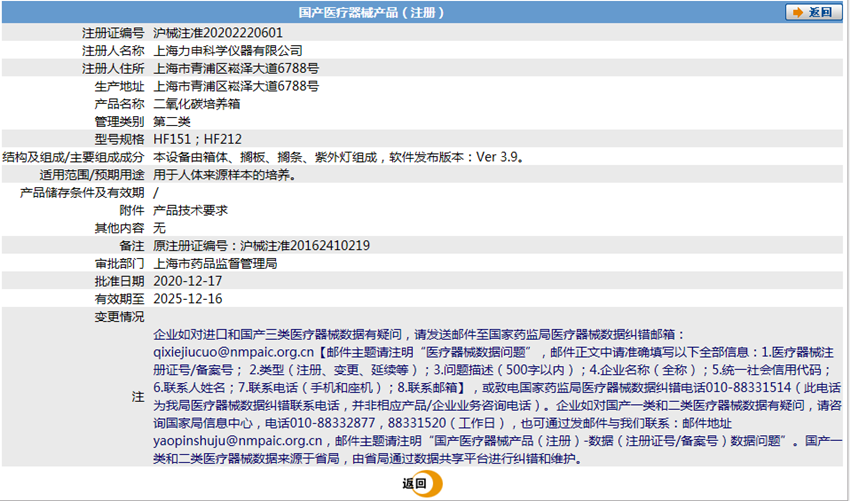Viewport: 850px width, 501px height.
Task: Click the orange arrow icon on the header 返回 button
Action: 797,12
